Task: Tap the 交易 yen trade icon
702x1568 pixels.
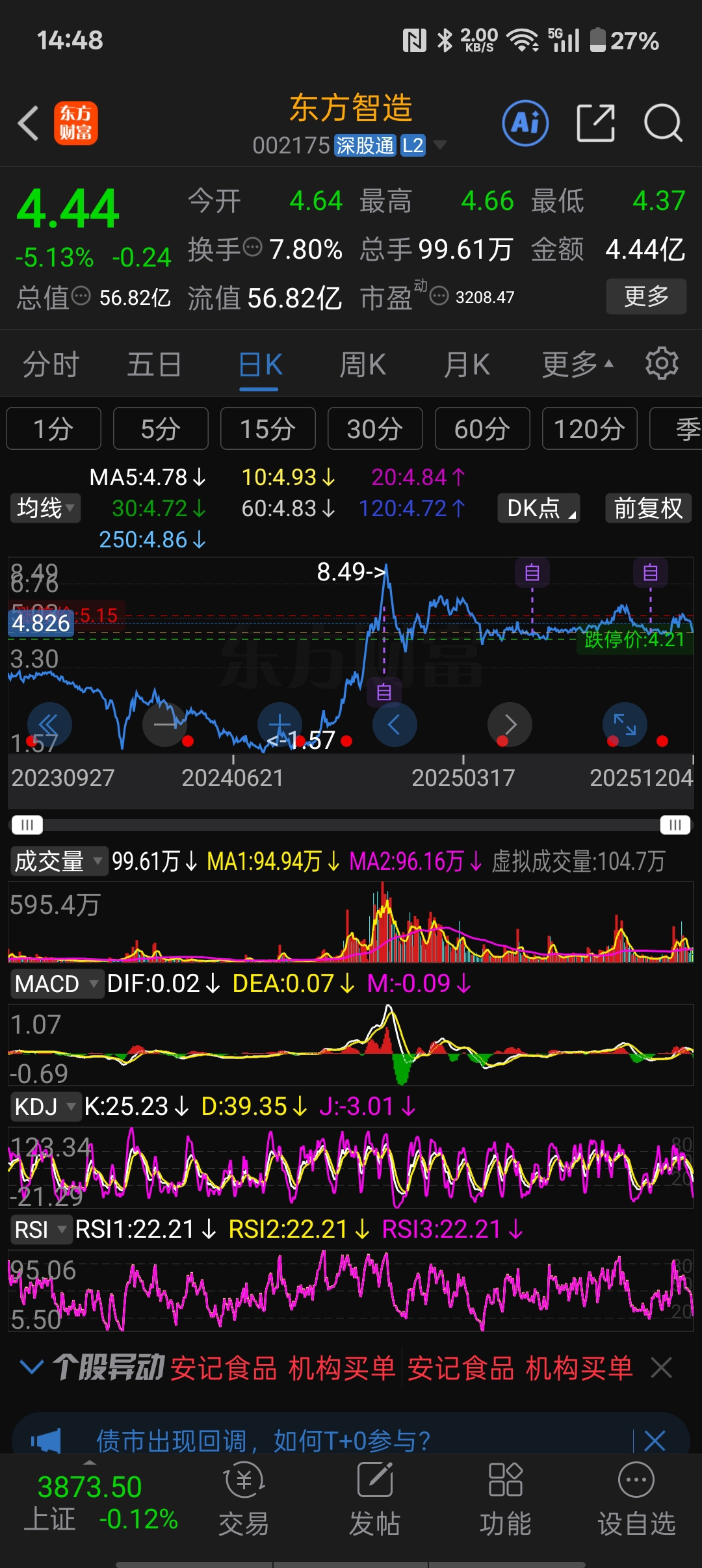Action: 244,1480
